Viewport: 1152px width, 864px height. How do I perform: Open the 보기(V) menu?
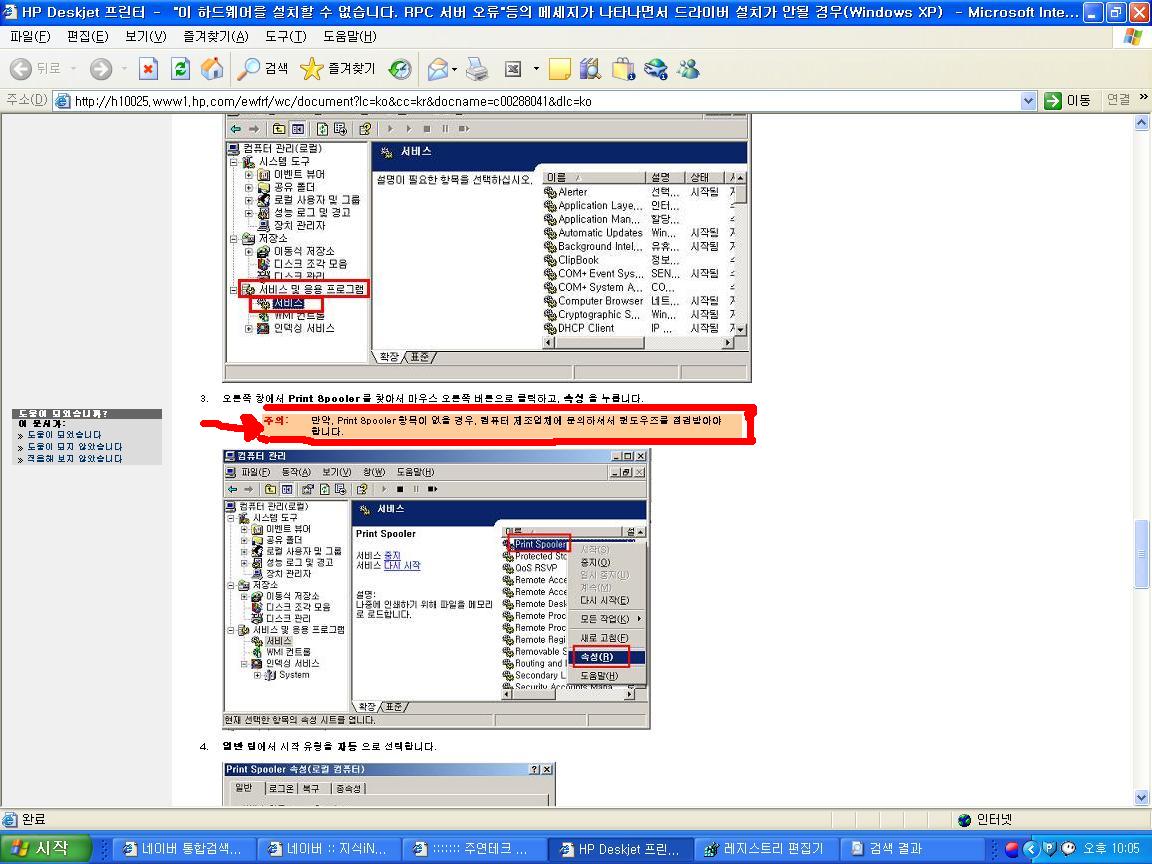(145, 36)
